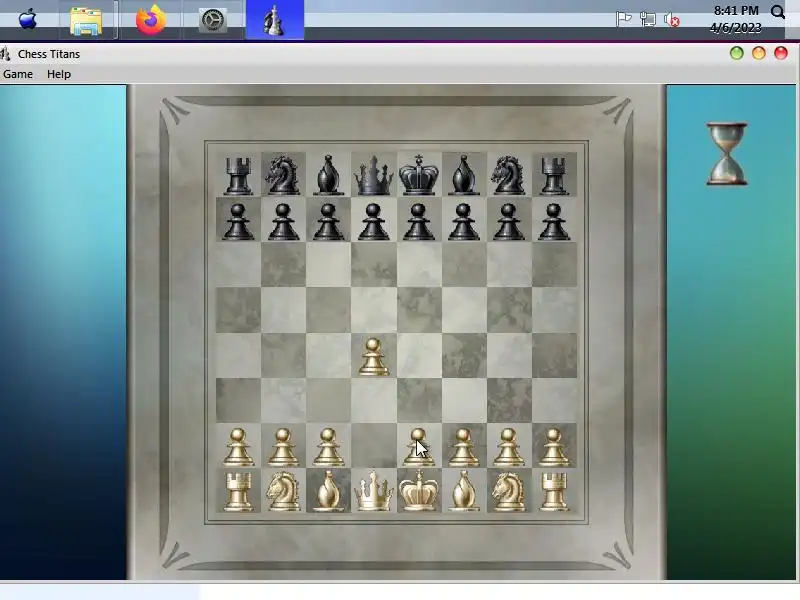The image size is (800, 600).
Task: Select the white pawn on e2
Action: pyautogui.click(x=418, y=447)
